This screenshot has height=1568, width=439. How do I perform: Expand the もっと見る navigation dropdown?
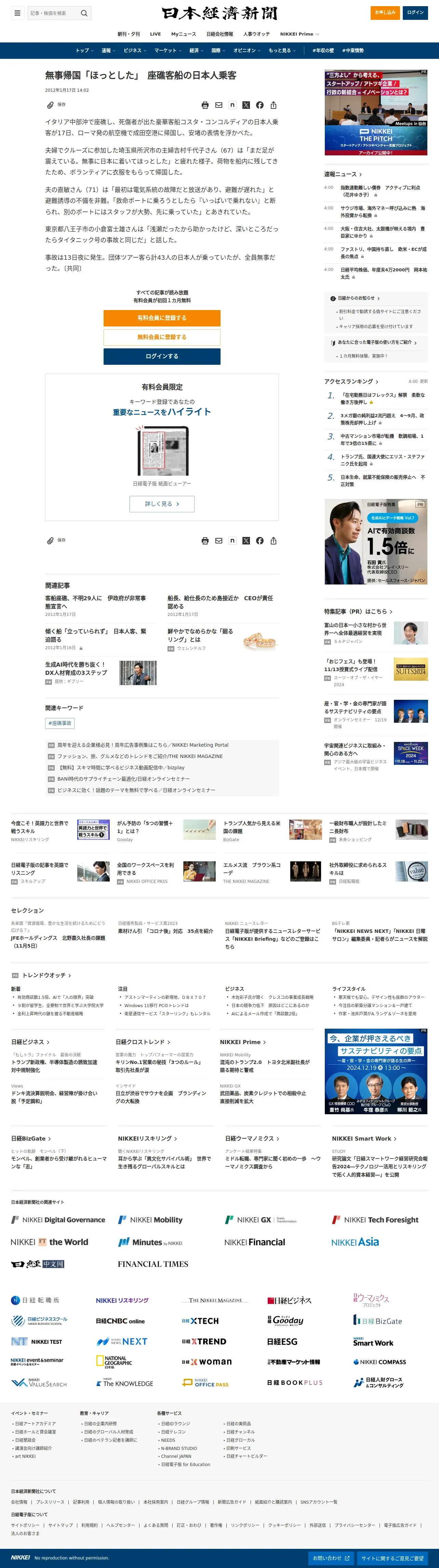282,51
